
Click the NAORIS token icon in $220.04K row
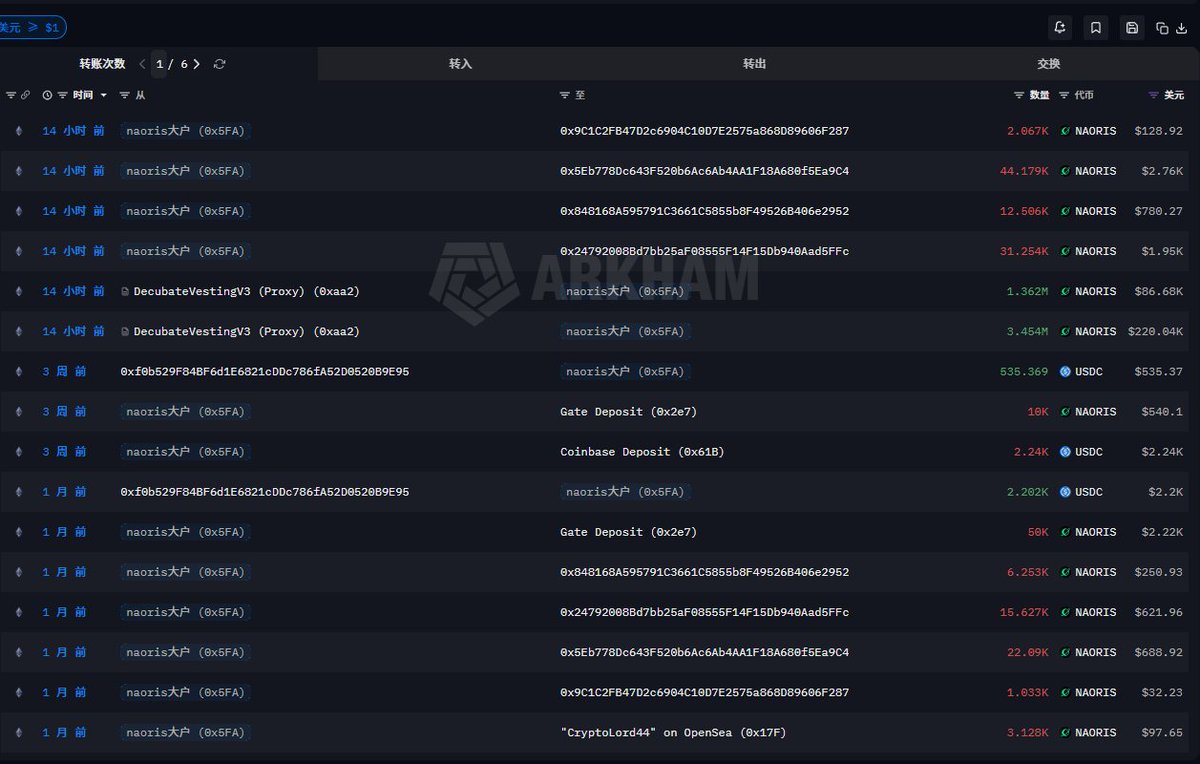(x=1065, y=331)
